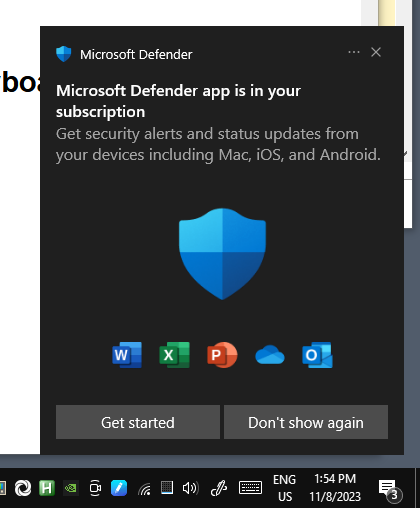Click the PowerPoint icon in the notification
The height and width of the screenshot is (508, 420).
[x=222, y=355]
